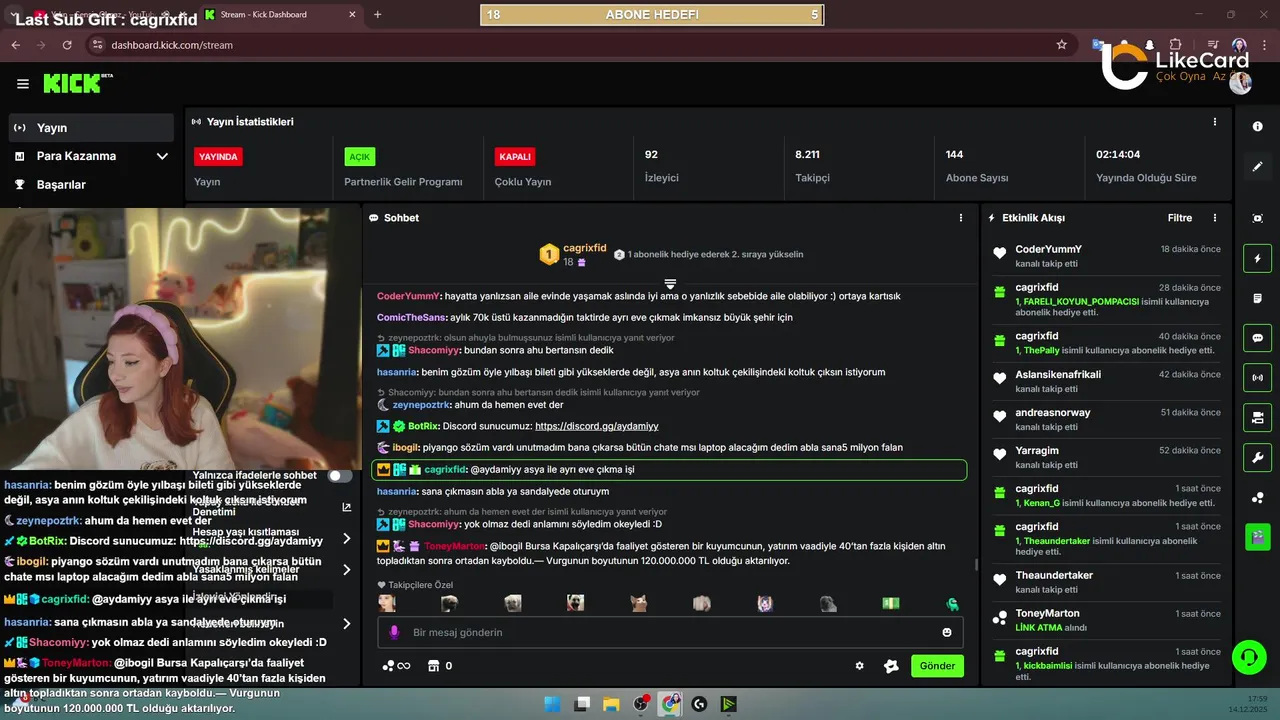Open the discord.gg/aydamiyy link in chat
The image size is (1280, 720).
tap(597, 426)
